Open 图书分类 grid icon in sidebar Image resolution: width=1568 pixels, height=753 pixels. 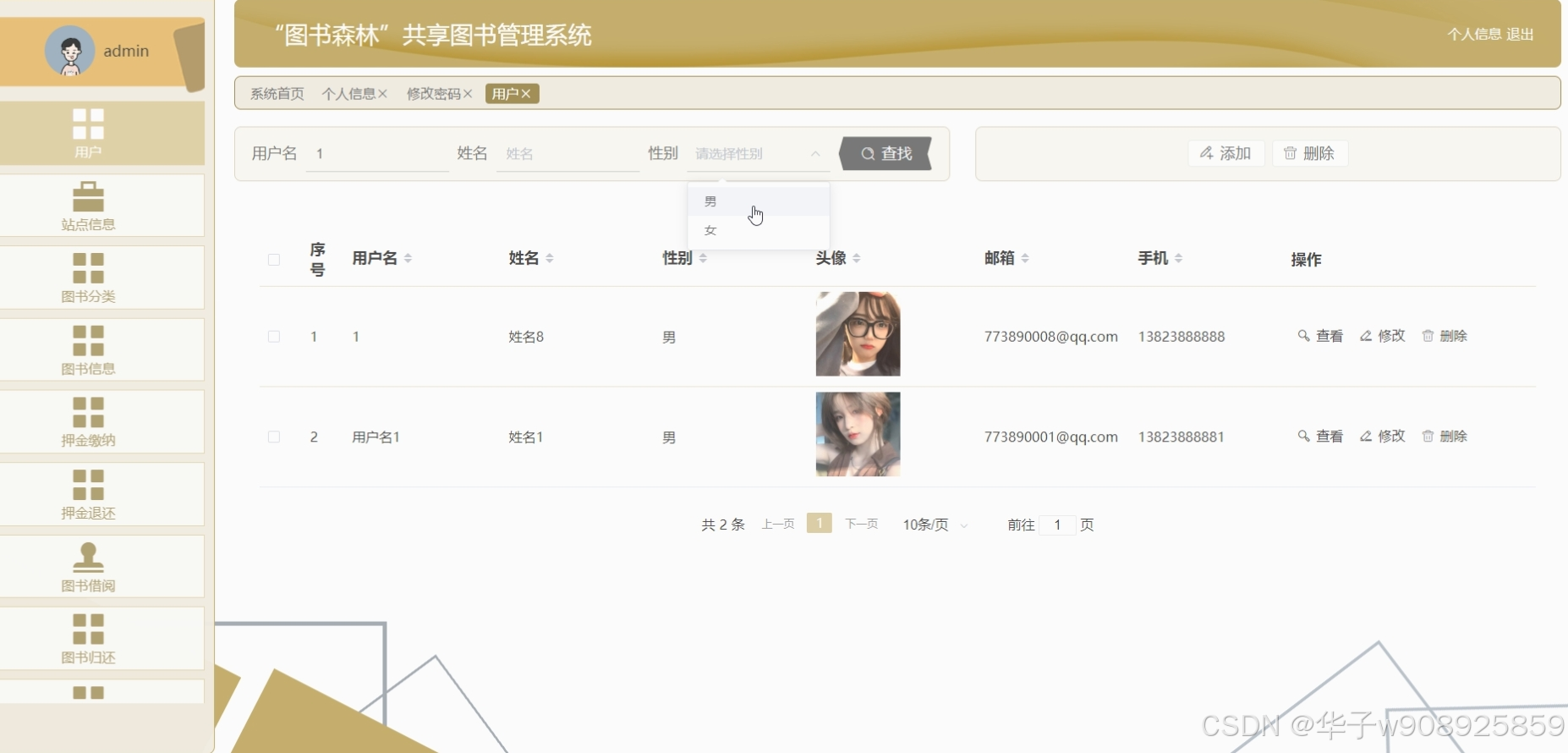pos(88,268)
